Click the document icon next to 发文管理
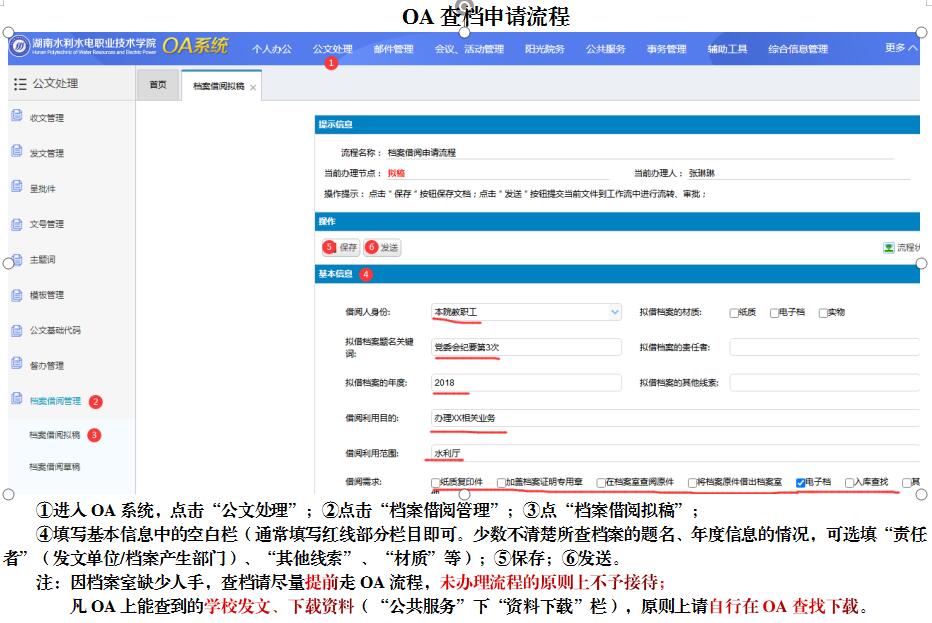 (17, 151)
